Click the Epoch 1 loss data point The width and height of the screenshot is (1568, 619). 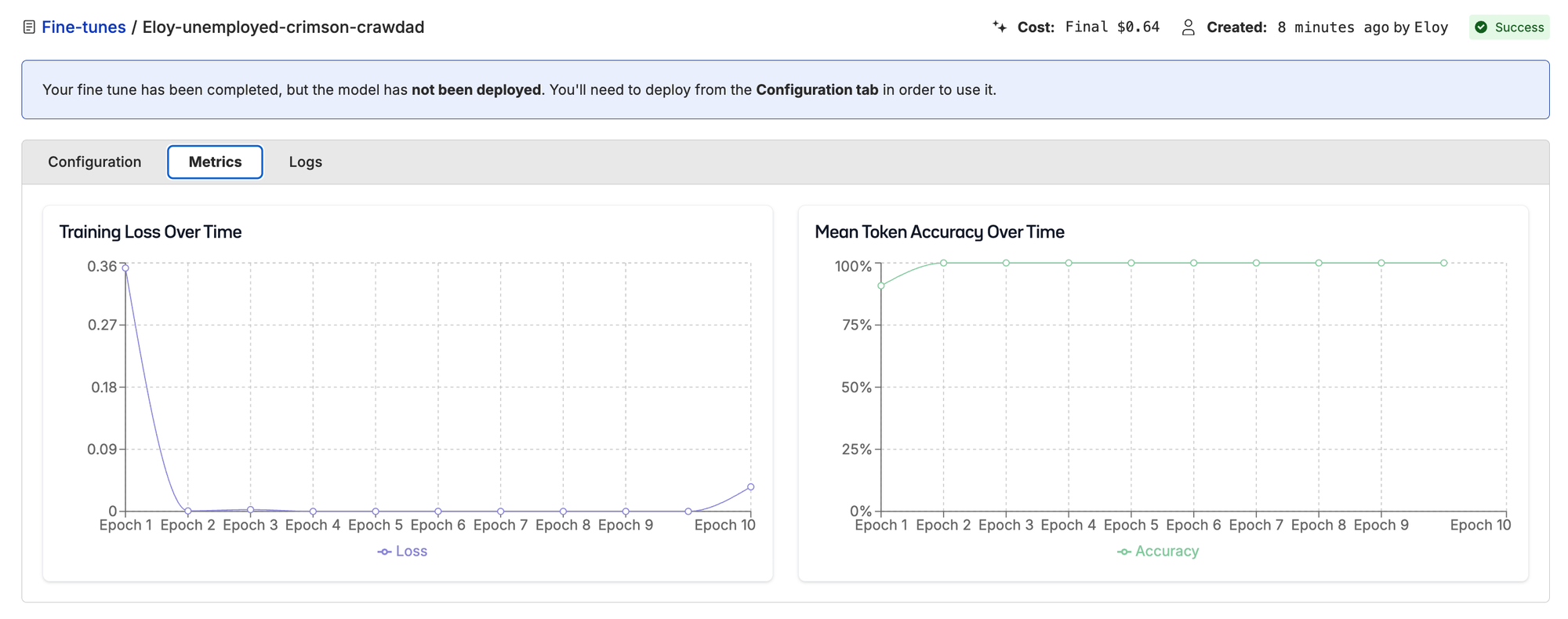coord(125,268)
